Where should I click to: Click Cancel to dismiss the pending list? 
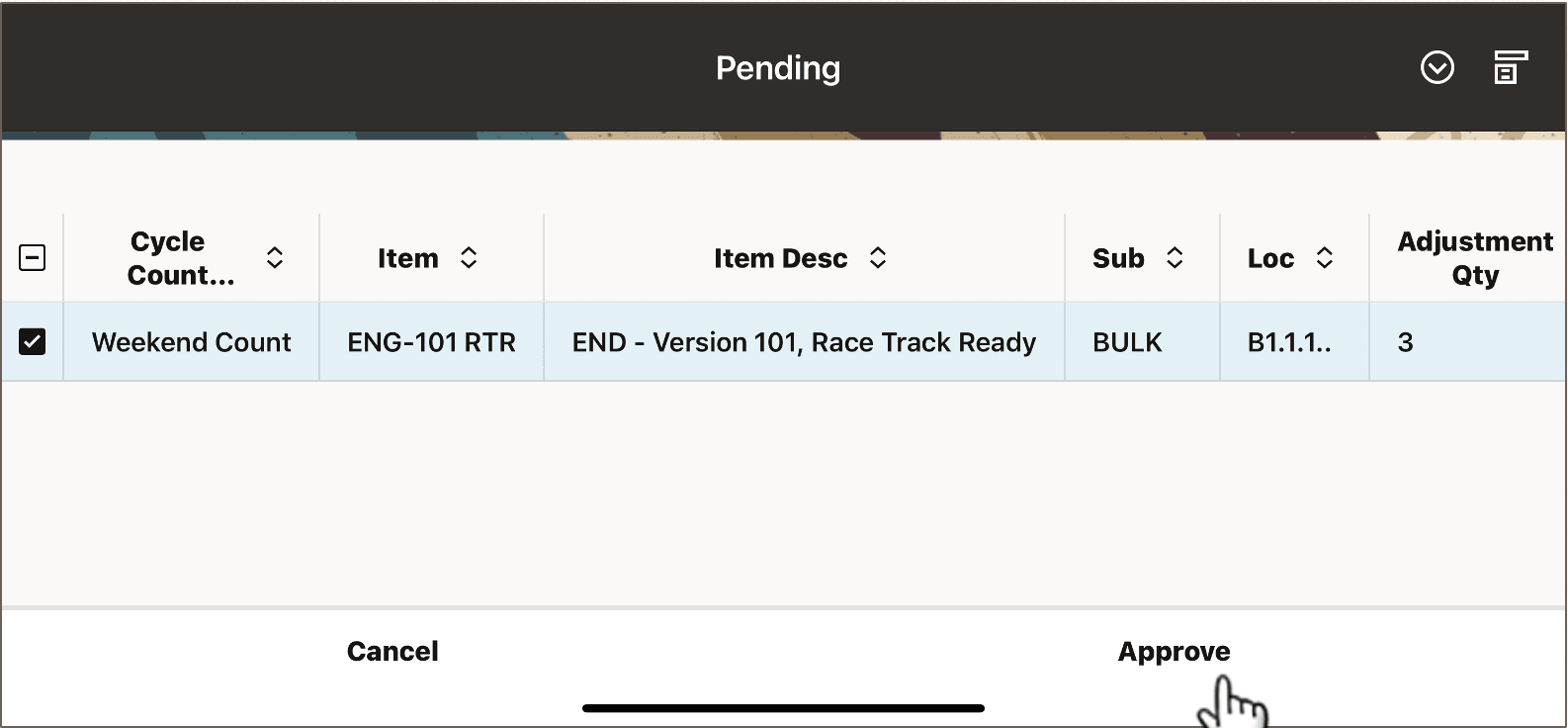392,651
